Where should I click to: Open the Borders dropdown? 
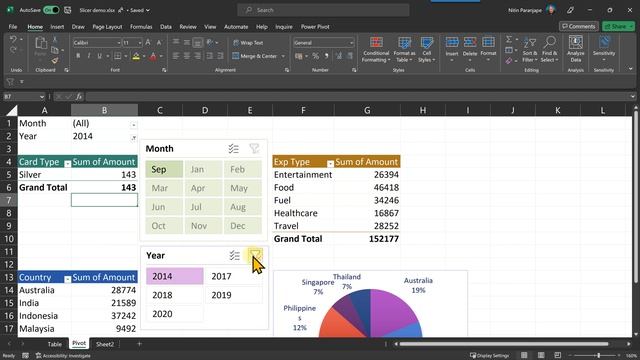(125, 56)
